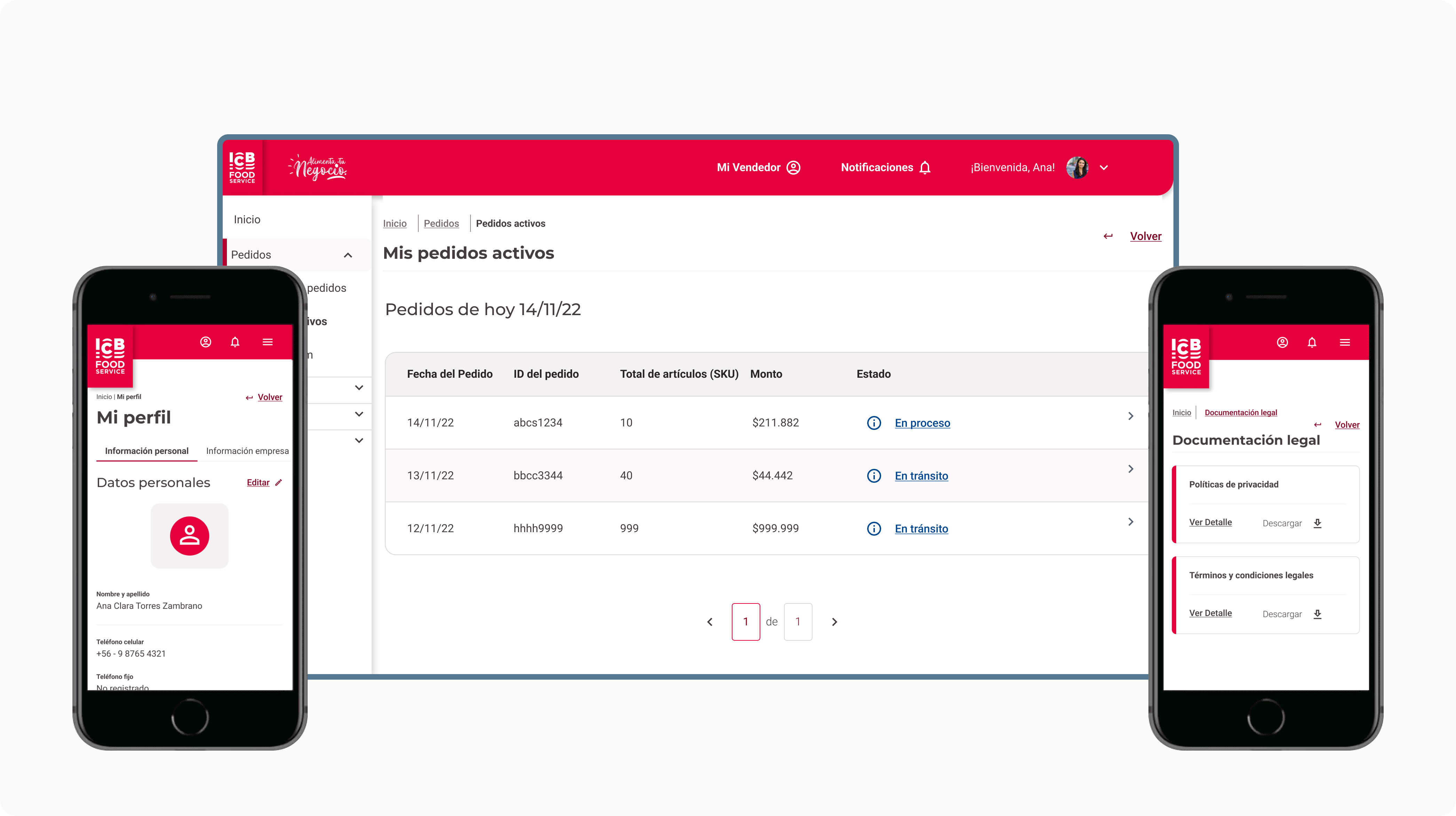Click download icon for Políticas de privacidad
This screenshot has height=816, width=1456.
tap(1317, 523)
